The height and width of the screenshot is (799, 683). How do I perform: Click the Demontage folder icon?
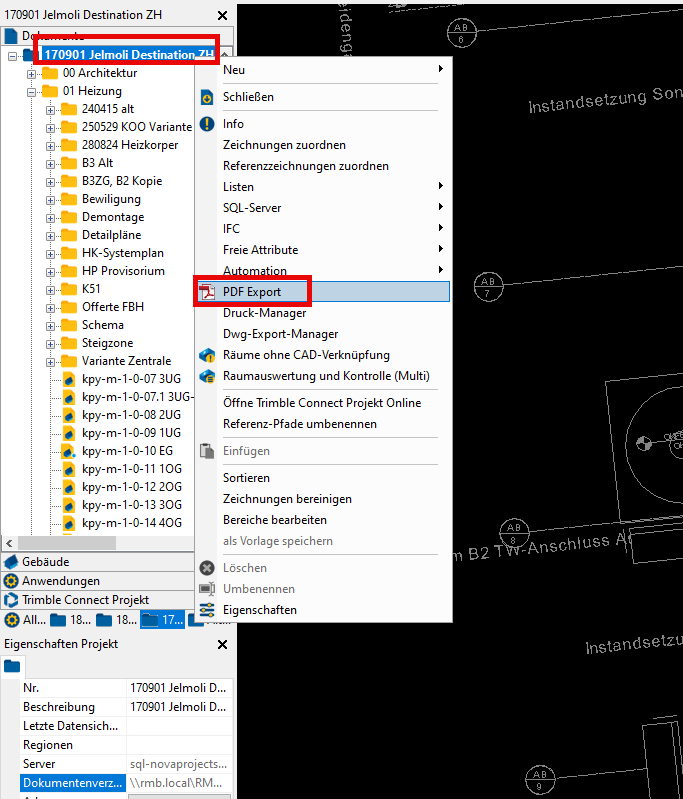coord(69,217)
